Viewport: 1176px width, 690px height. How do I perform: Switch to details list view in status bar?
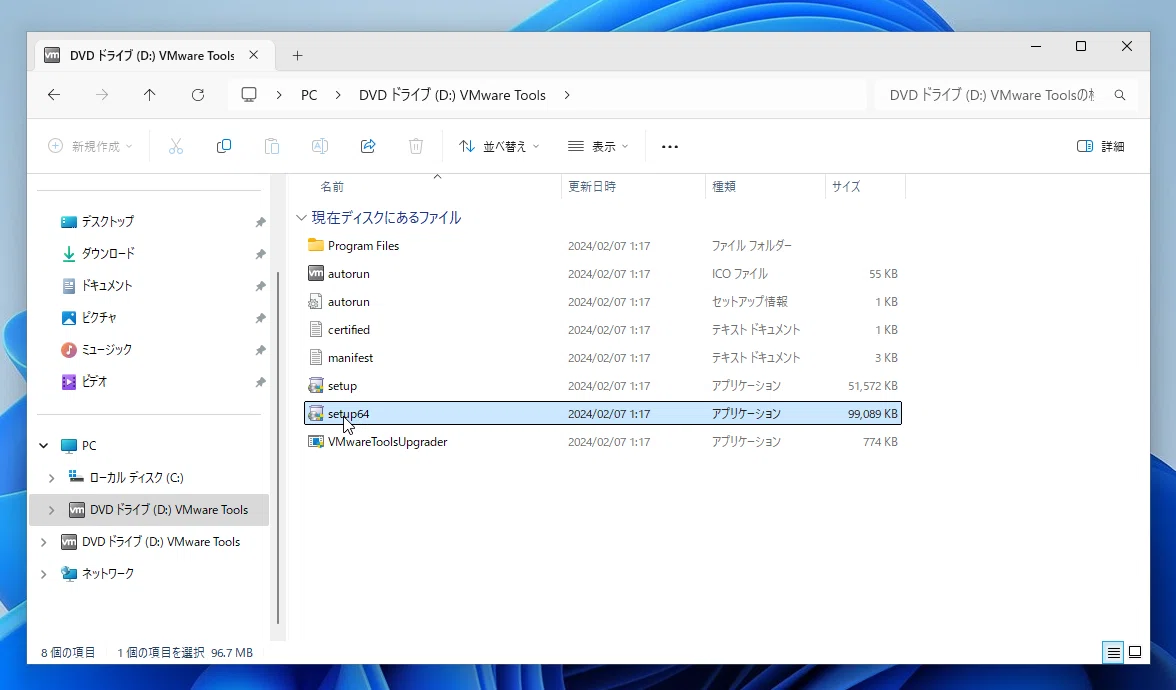click(x=1114, y=652)
